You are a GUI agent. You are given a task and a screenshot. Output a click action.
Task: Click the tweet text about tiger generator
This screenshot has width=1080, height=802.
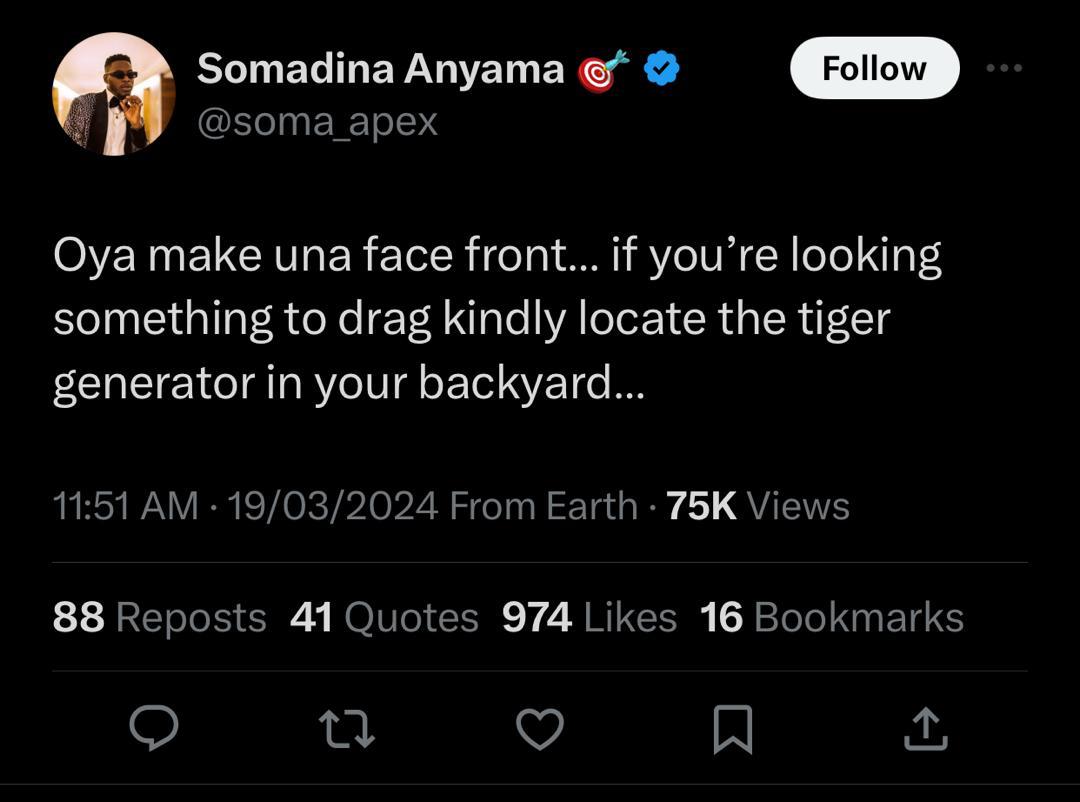pyautogui.click(x=497, y=321)
